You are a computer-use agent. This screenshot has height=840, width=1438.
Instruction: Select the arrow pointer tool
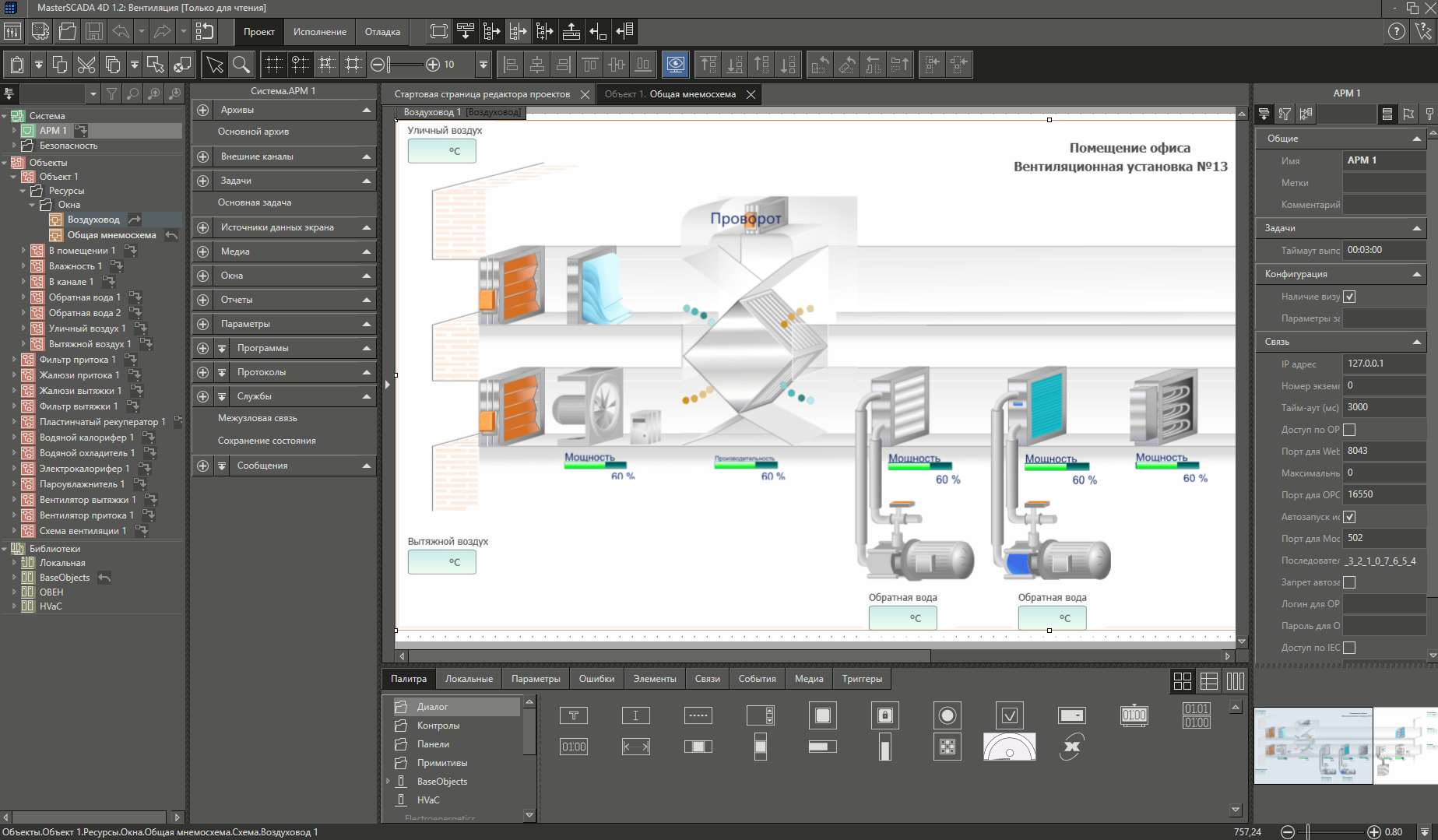click(x=215, y=65)
